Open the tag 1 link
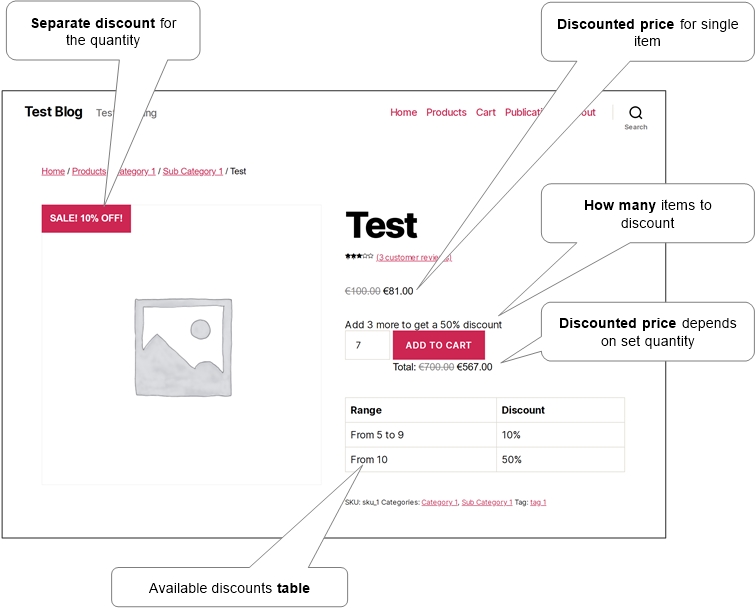 point(538,502)
